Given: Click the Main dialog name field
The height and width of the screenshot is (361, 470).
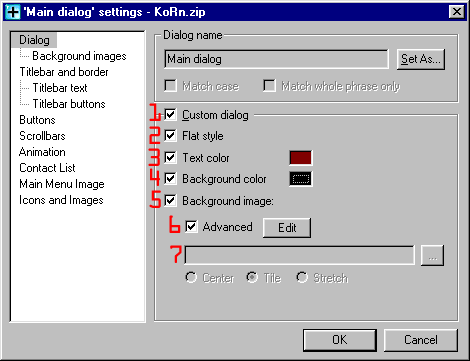Looking at the screenshot, I should tap(276, 59).
